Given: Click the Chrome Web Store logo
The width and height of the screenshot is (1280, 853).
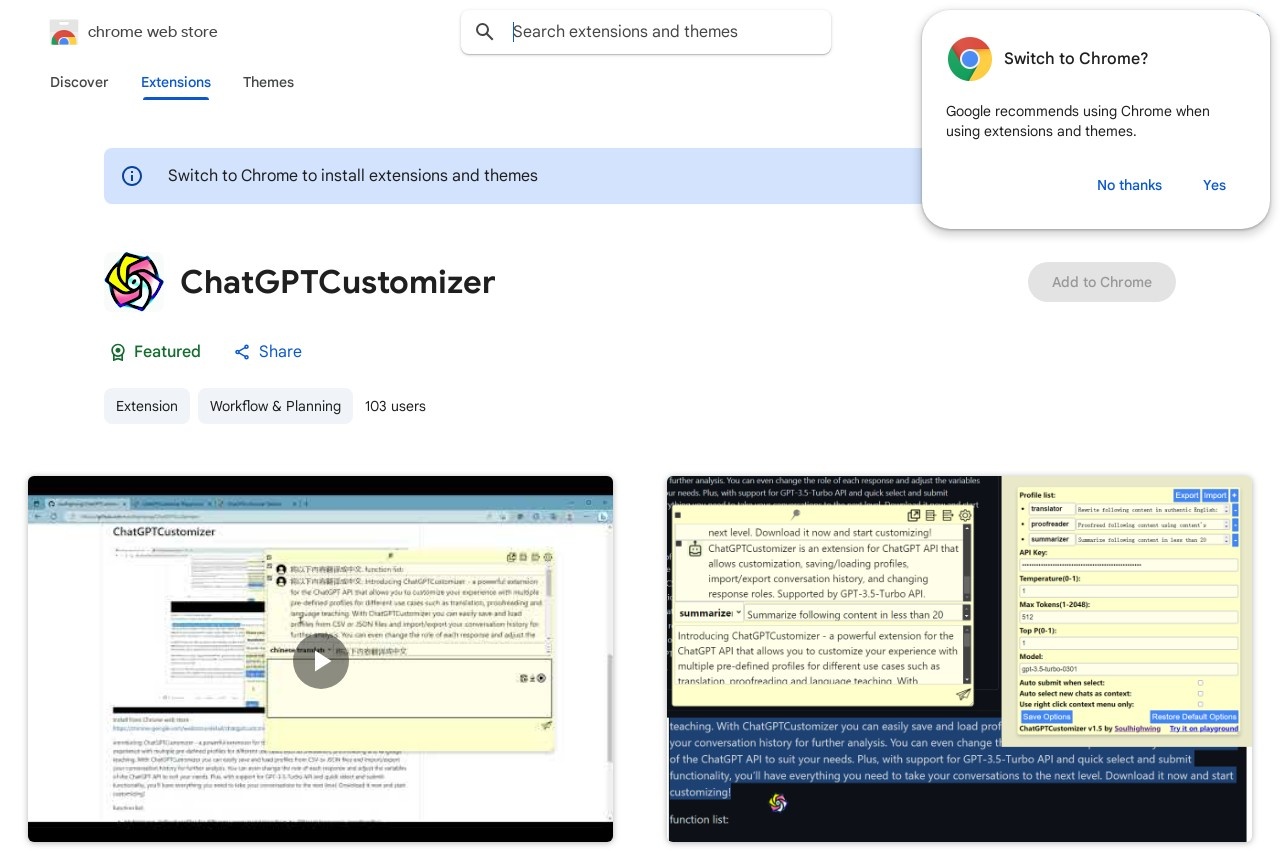Looking at the screenshot, I should [64, 32].
